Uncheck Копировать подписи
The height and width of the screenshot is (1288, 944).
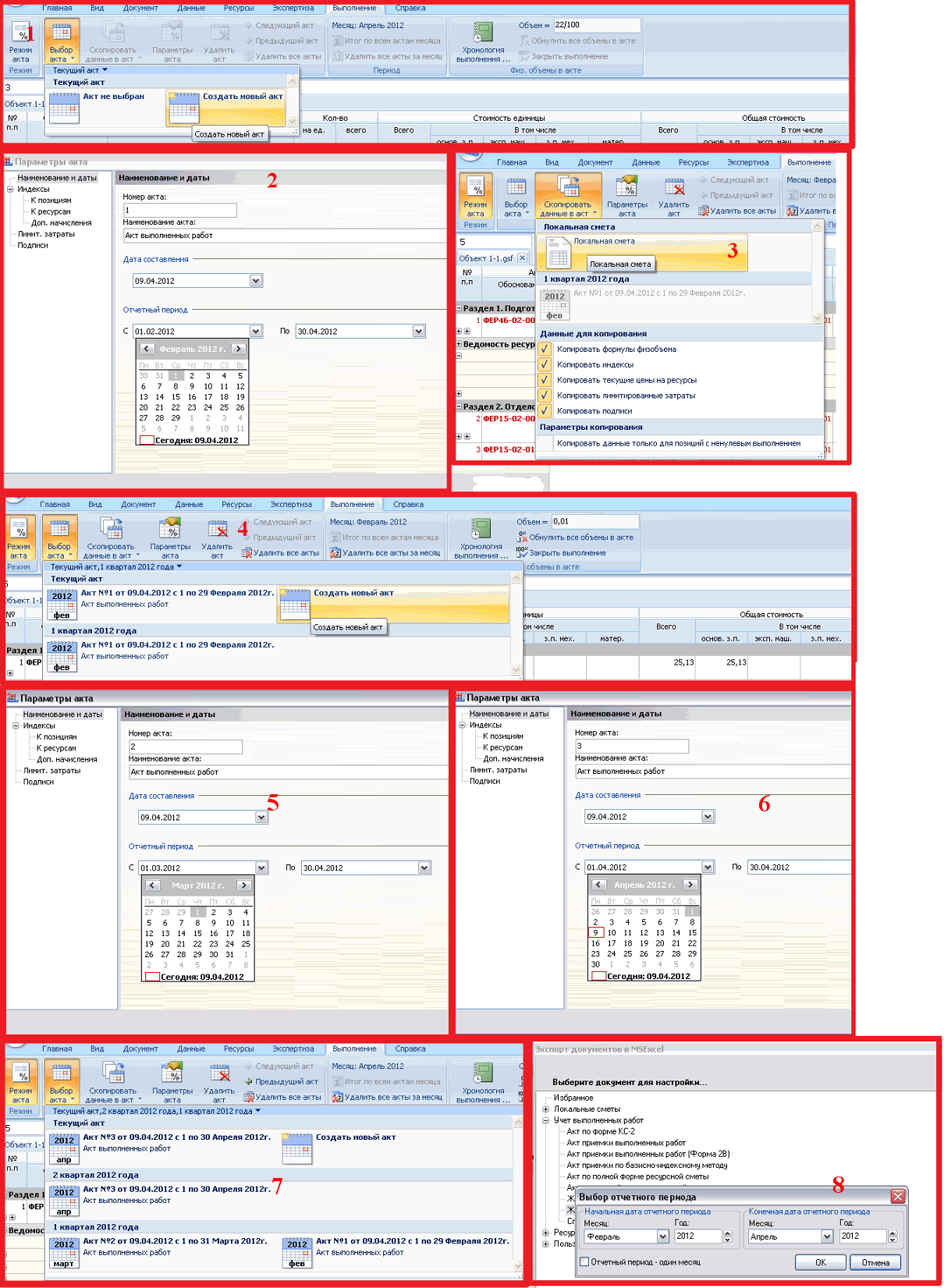[x=545, y=411]
